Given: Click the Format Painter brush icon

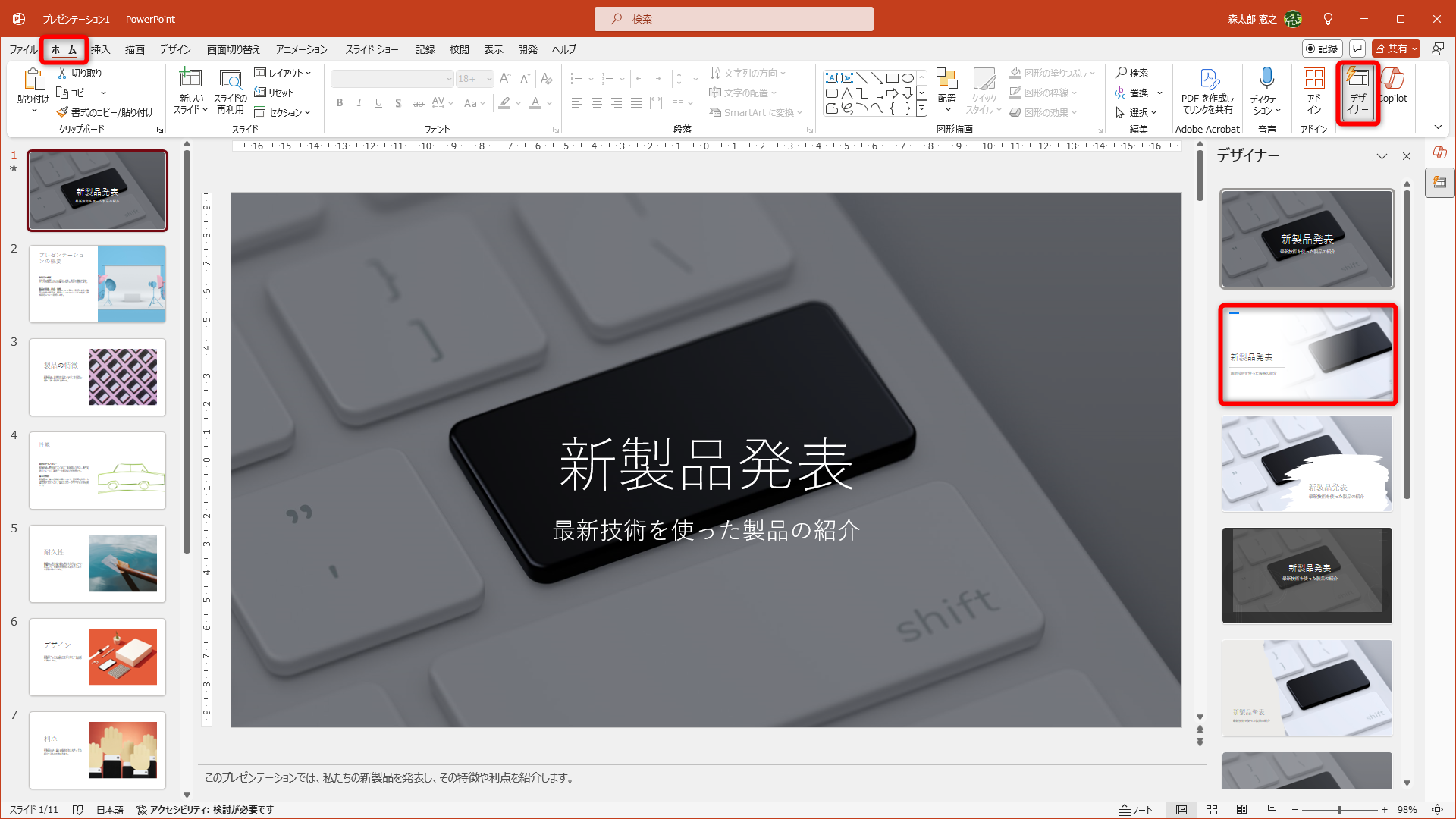Looking at the screenshot, I should click(x=63, y=112).
